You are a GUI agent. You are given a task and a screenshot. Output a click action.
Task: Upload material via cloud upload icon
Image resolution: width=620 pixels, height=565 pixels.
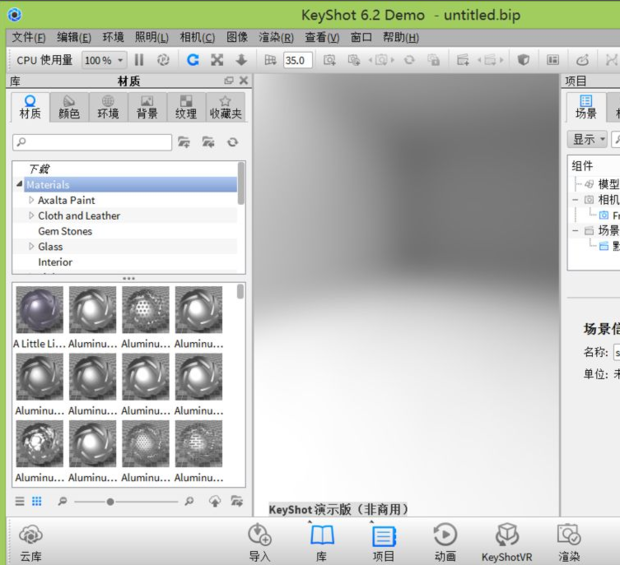214,501
